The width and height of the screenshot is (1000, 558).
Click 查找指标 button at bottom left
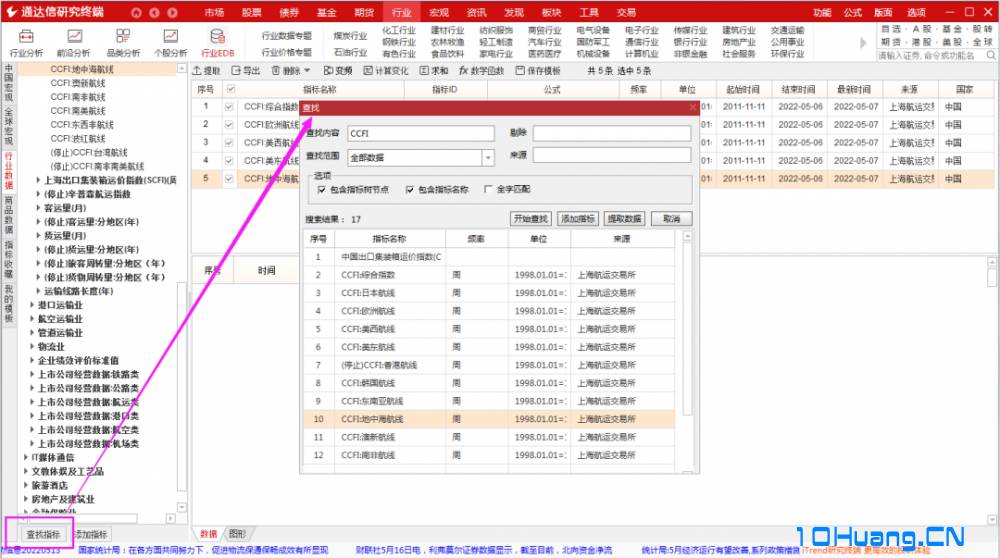point(43,534)
